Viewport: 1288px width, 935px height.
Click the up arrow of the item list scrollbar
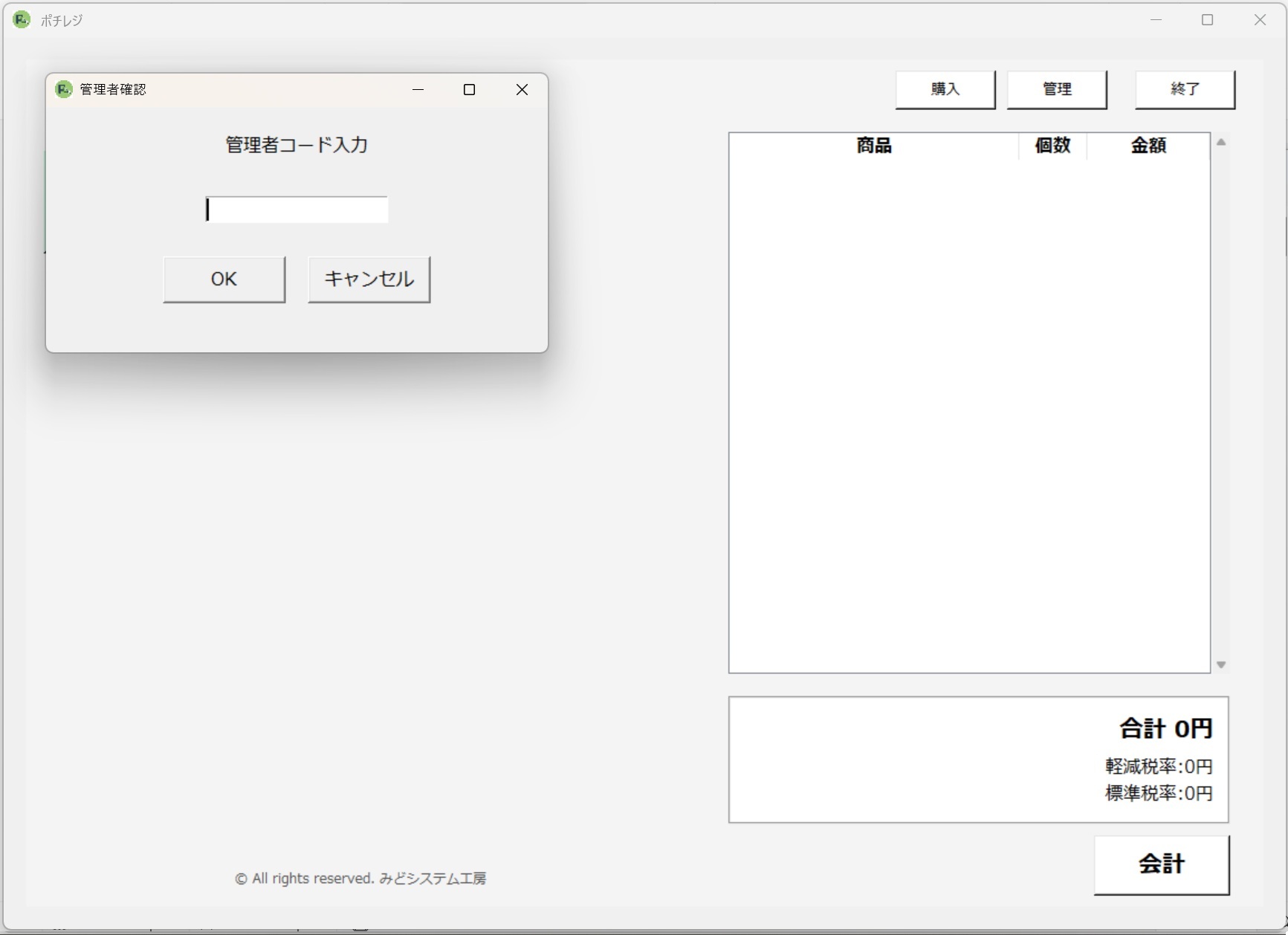tap(1220, 142)
